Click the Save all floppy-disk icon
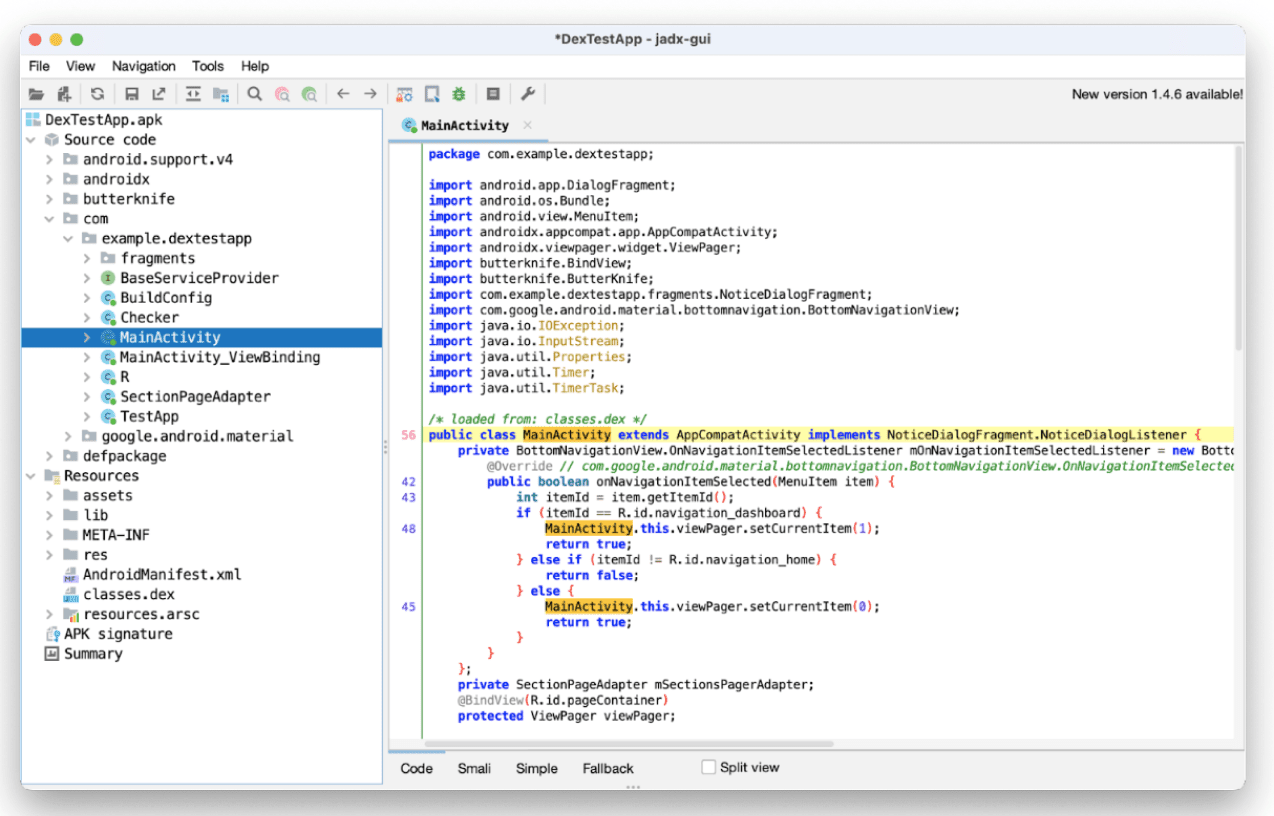 coord(131,94)
